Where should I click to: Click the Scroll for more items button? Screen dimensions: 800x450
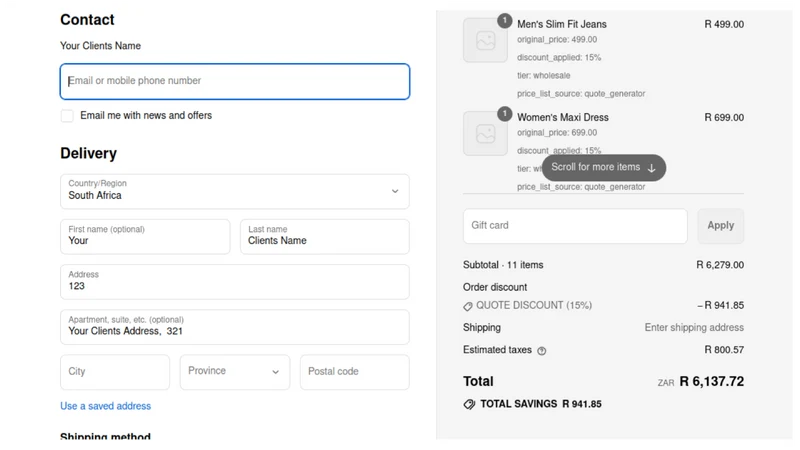click(x=604, y=167)
